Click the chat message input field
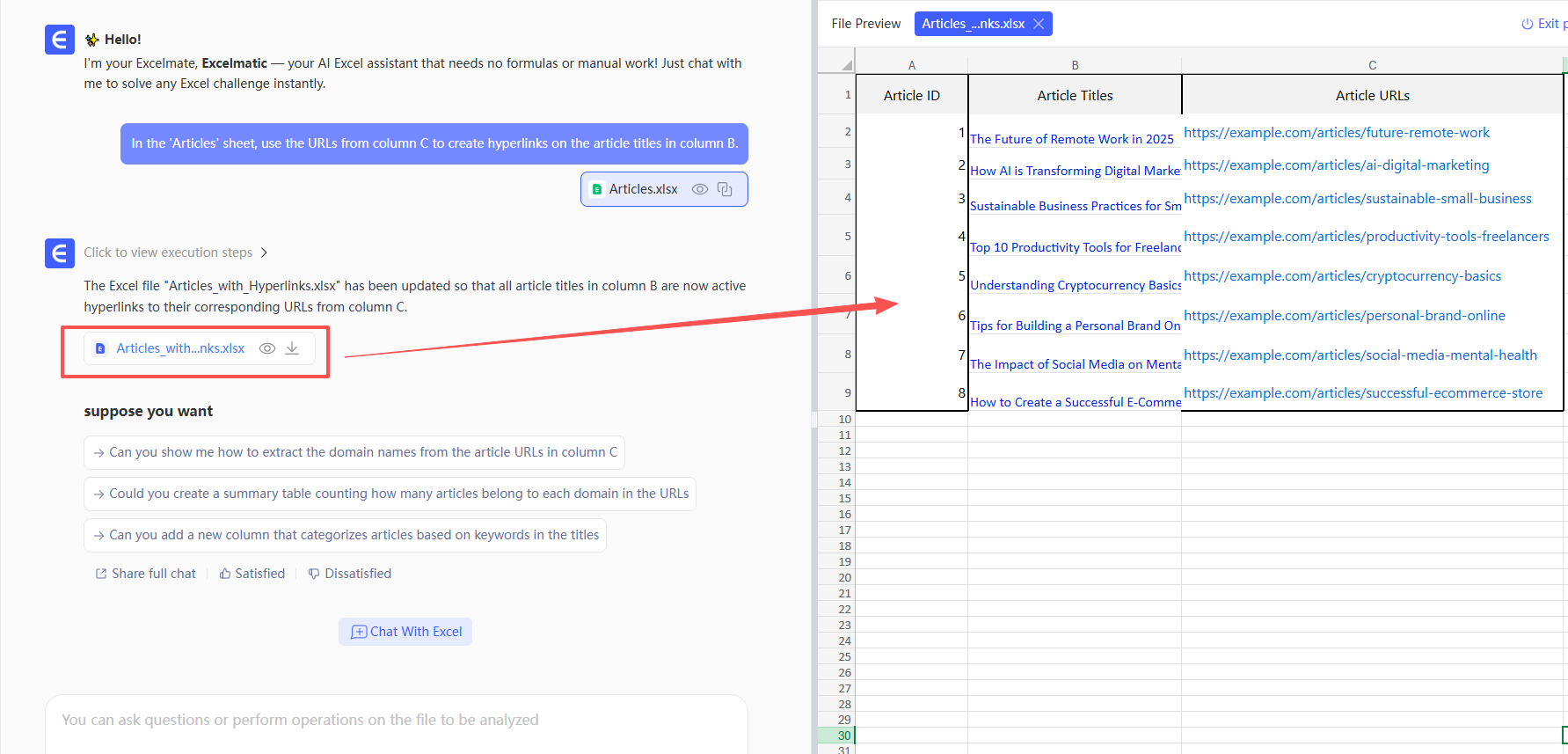Screen dimensions: 1568x754 (x=396, y=720)
